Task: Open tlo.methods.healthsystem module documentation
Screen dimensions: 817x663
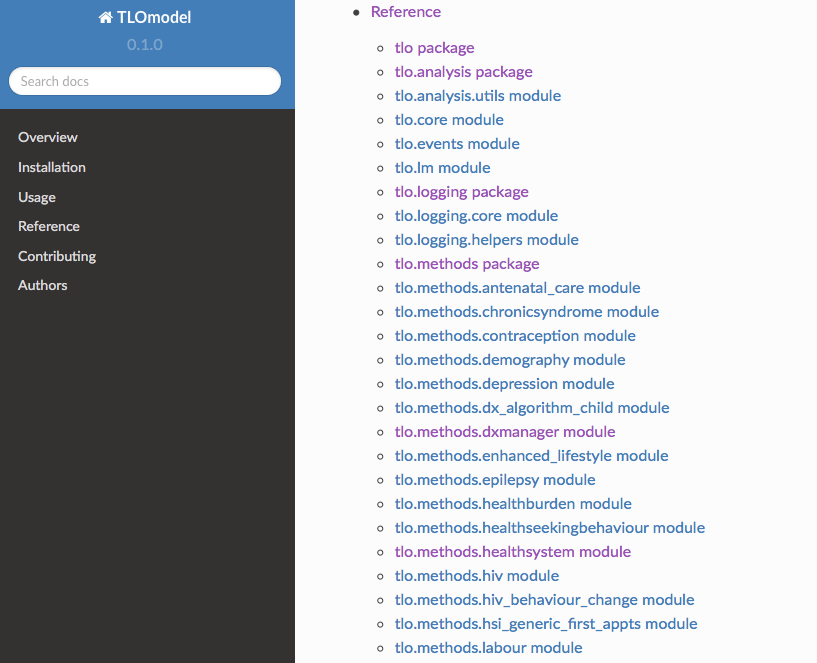Action: click(513, 551)
